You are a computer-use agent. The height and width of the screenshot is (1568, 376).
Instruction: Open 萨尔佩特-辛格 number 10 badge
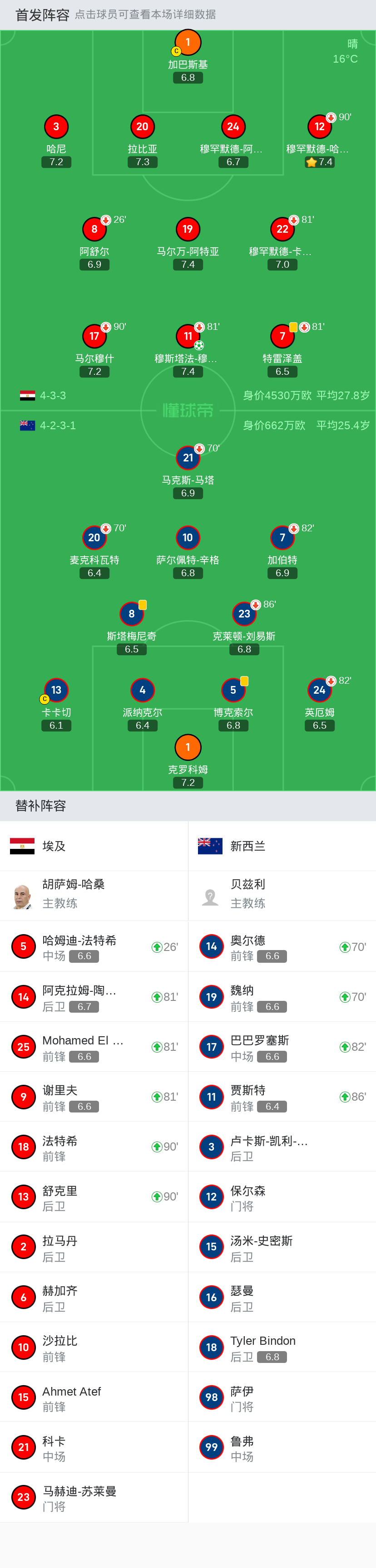click(x=188, y=538)
